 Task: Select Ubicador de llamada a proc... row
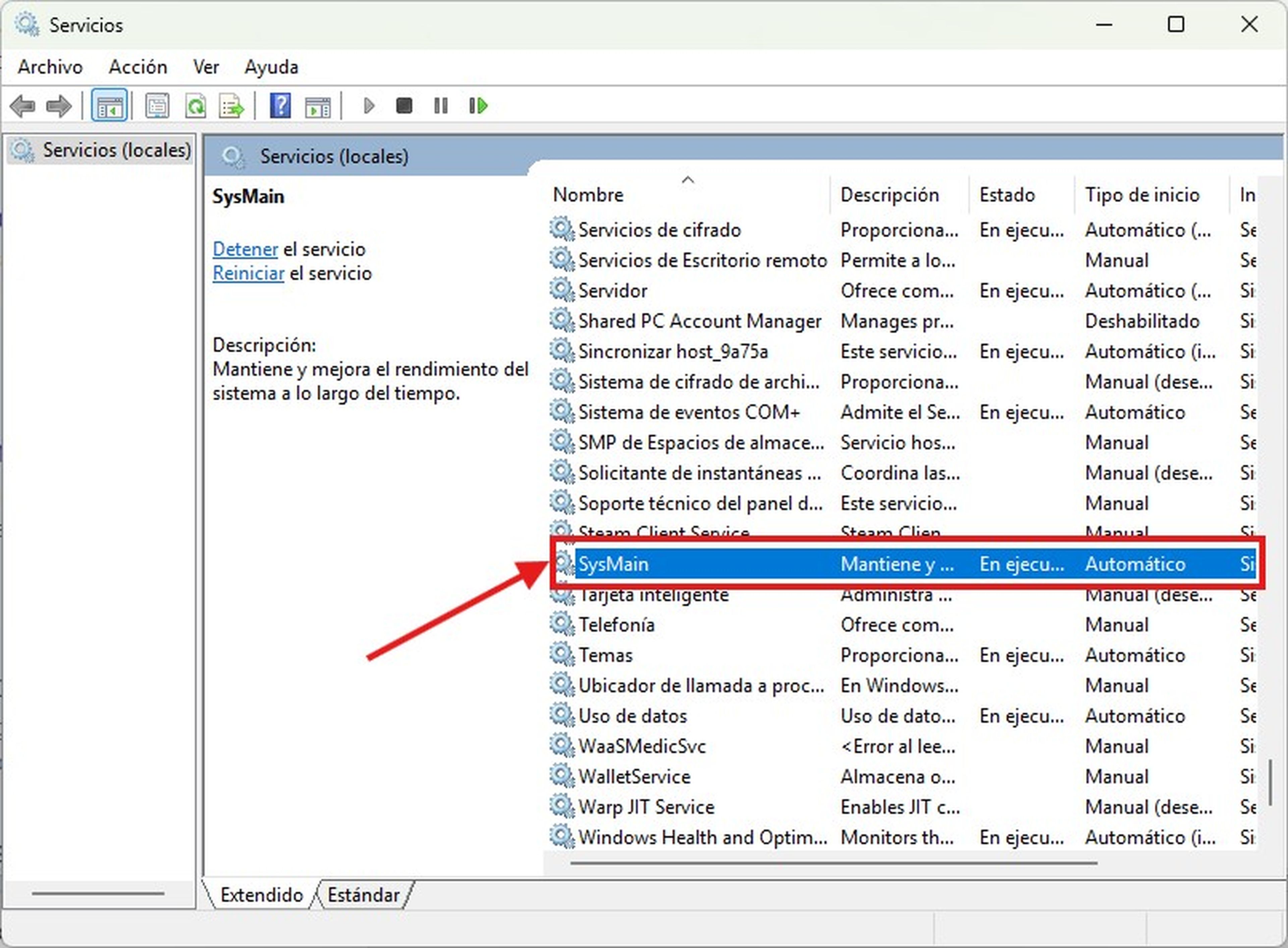(x=903, y=685)
